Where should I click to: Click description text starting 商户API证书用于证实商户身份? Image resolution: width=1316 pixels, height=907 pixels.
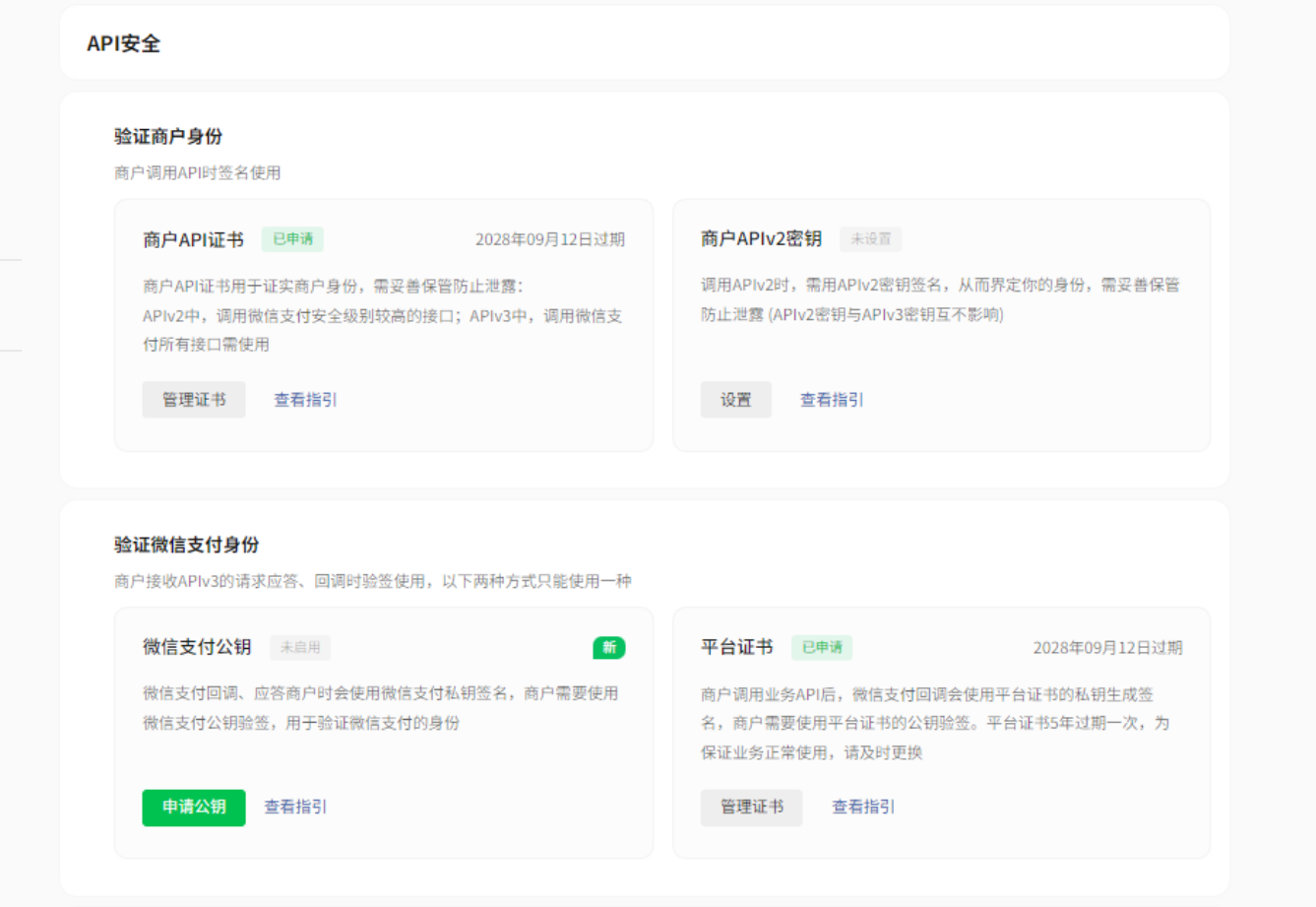point(383,315)
